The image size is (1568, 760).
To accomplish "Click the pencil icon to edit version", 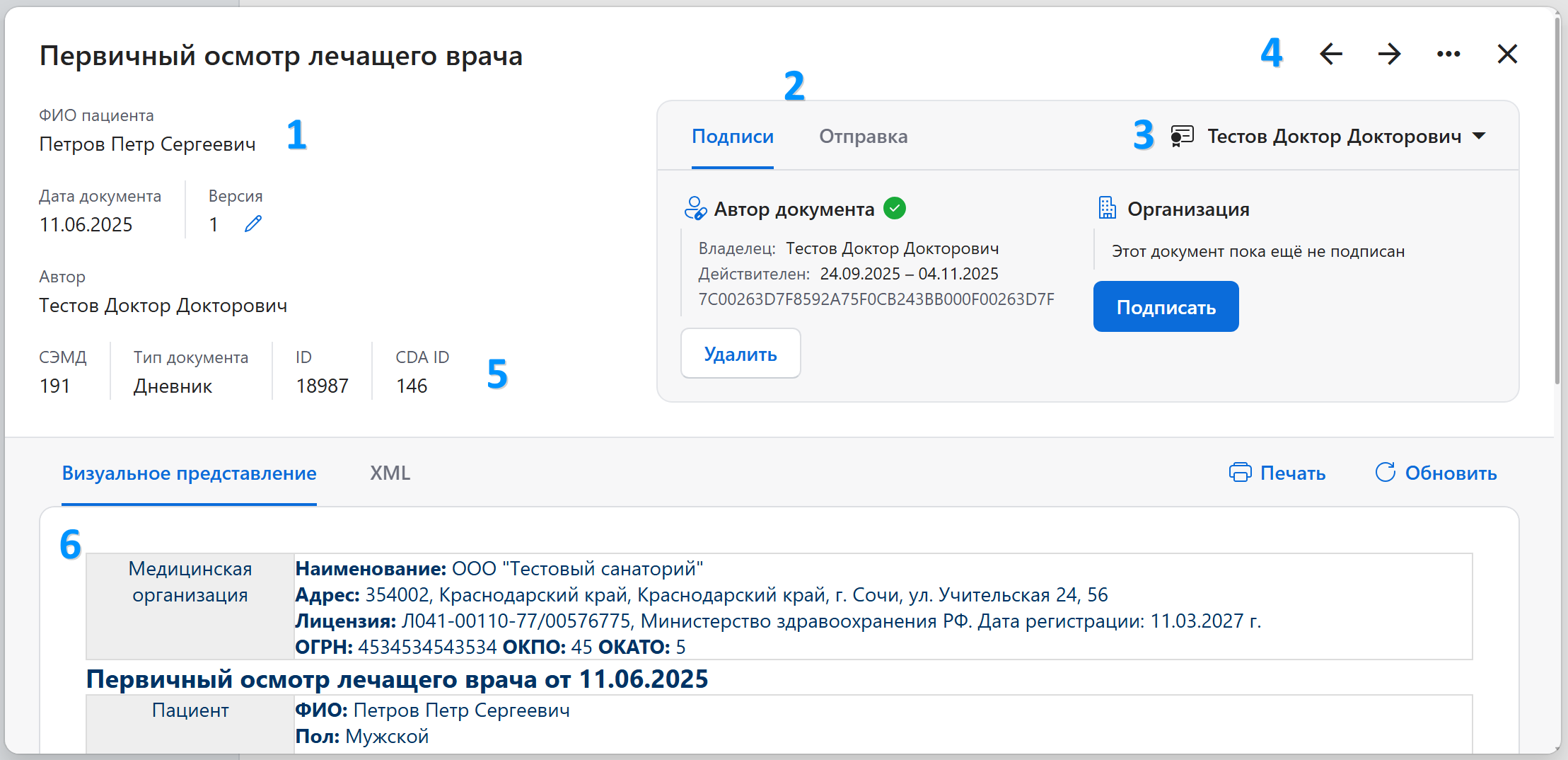I will (253, 224).
